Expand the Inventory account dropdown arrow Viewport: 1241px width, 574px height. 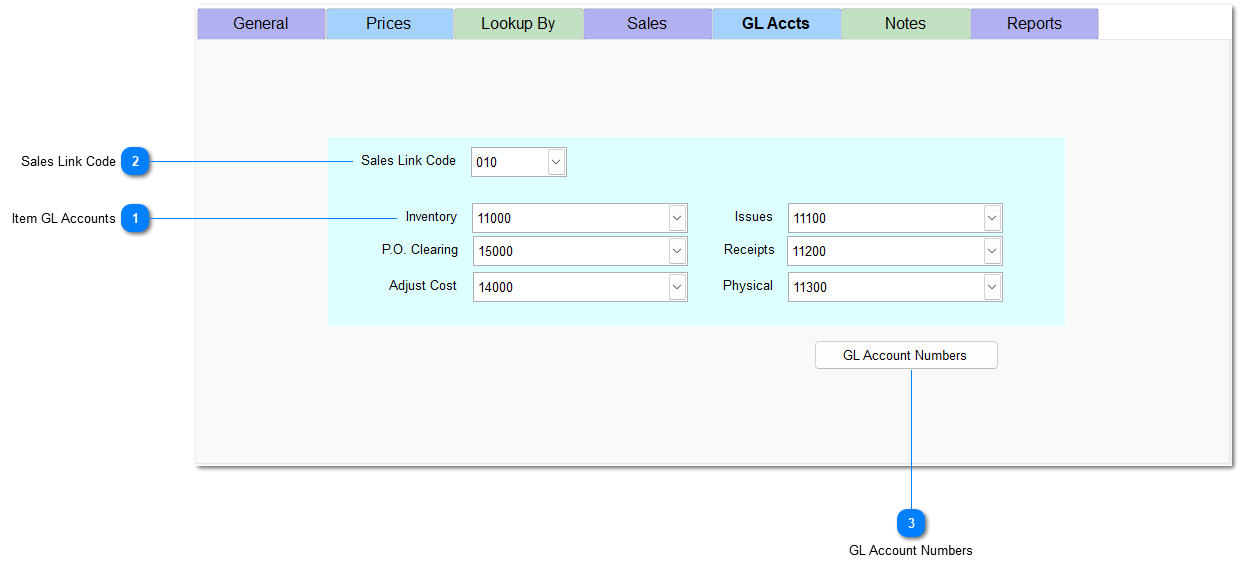click(x=677, y=218)
